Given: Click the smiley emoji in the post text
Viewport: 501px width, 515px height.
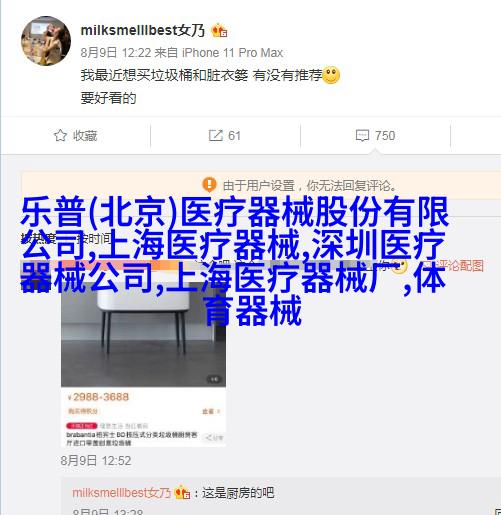Looking at the screenshot, I should 331,75.
